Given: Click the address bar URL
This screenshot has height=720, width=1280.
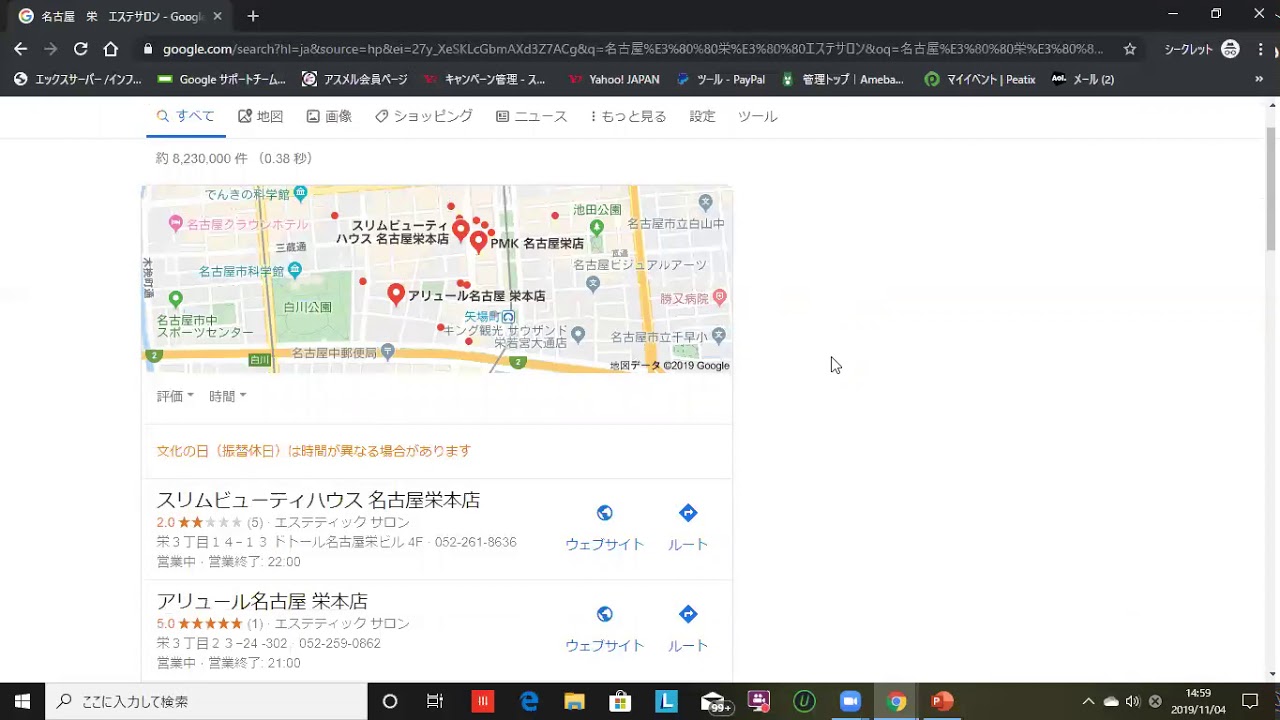Looking at the screenshot, I should pyautogui.click(x=632, y=49).
